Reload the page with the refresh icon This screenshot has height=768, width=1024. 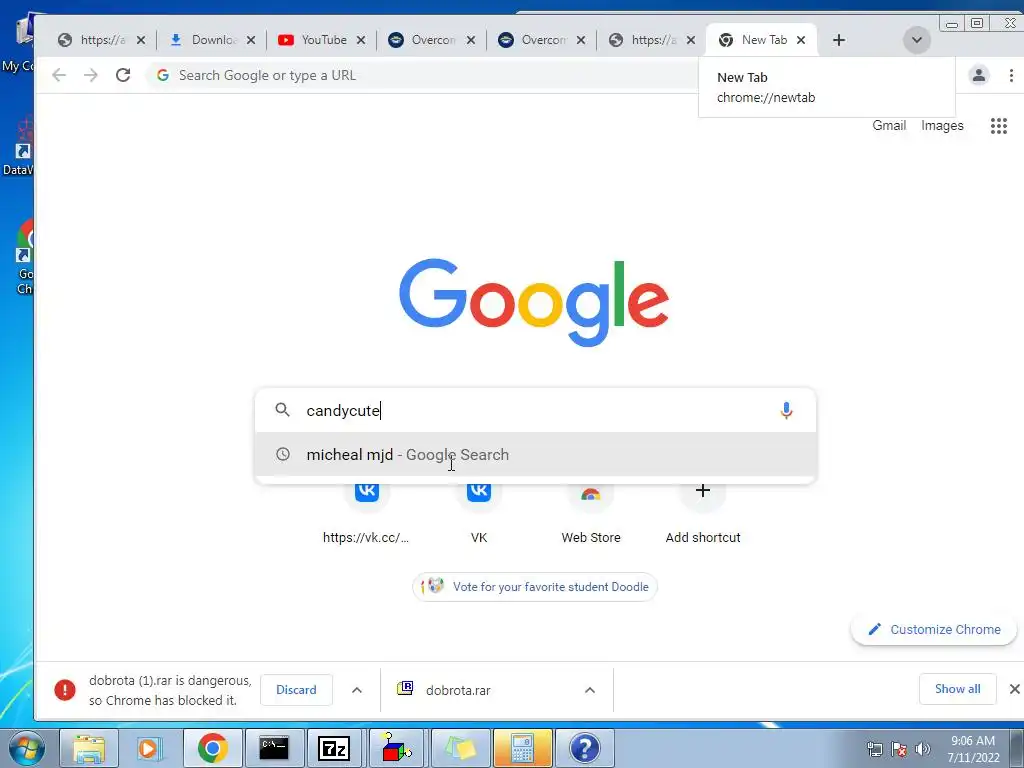point(123,75)
